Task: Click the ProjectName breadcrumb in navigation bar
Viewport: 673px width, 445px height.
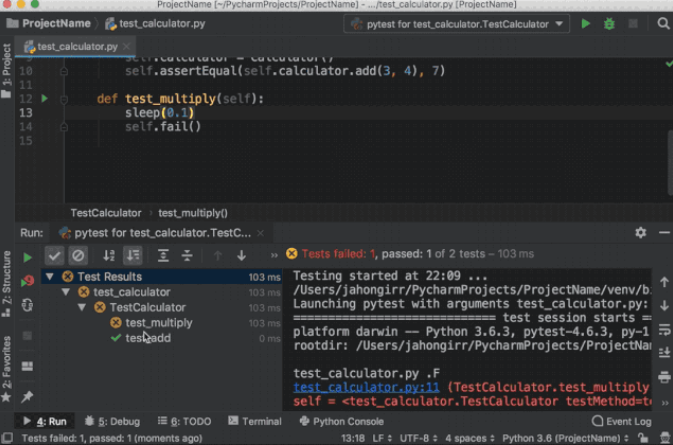Action: point(48,24)
